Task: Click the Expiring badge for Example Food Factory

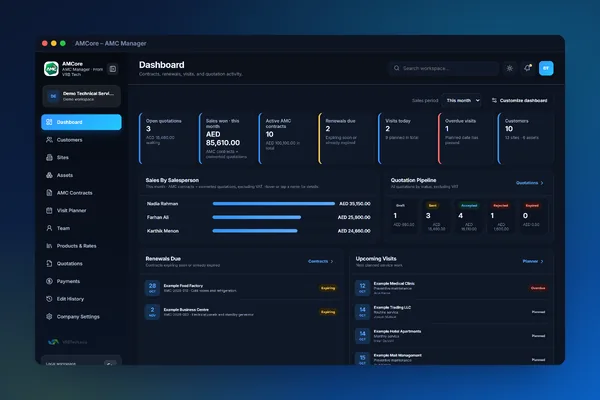Action: tap(328, 288)
